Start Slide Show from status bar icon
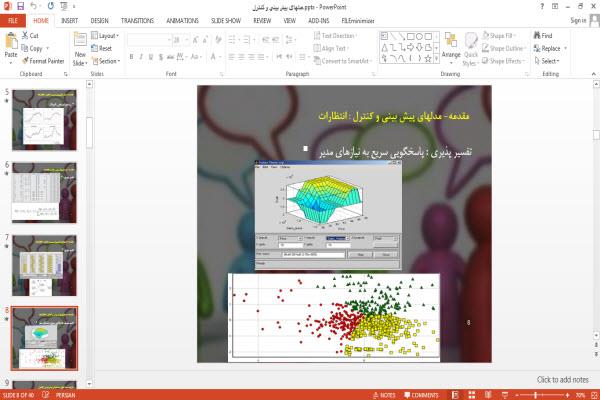This screenshot has width=600, height=400. (505, 395)
